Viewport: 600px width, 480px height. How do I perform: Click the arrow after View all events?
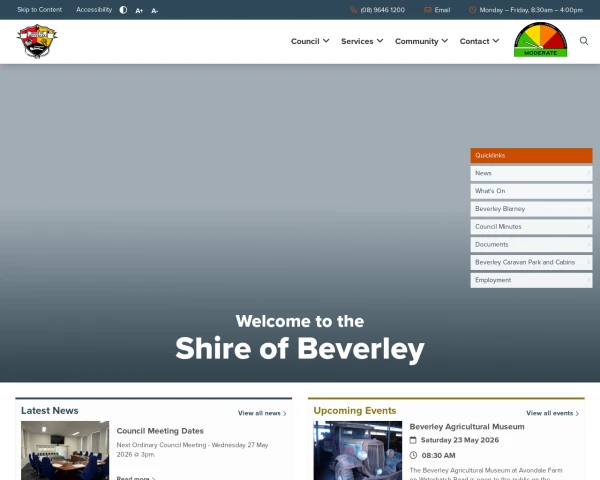(x=577, y=413)
